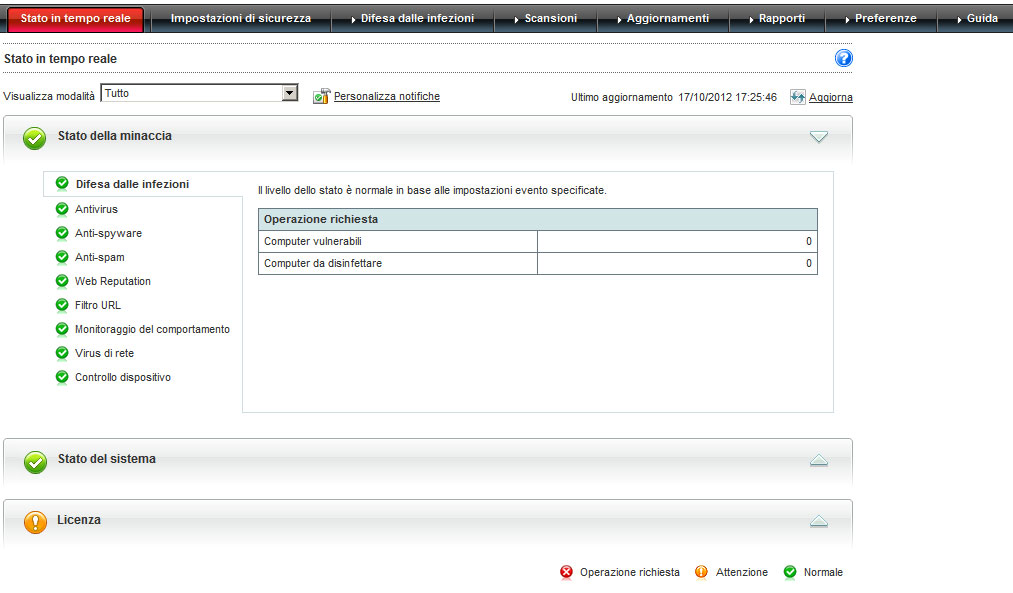Open the Impostazioni di sicurezza tab
This screenshot has height=593, width=1013.
click(240, 18)
